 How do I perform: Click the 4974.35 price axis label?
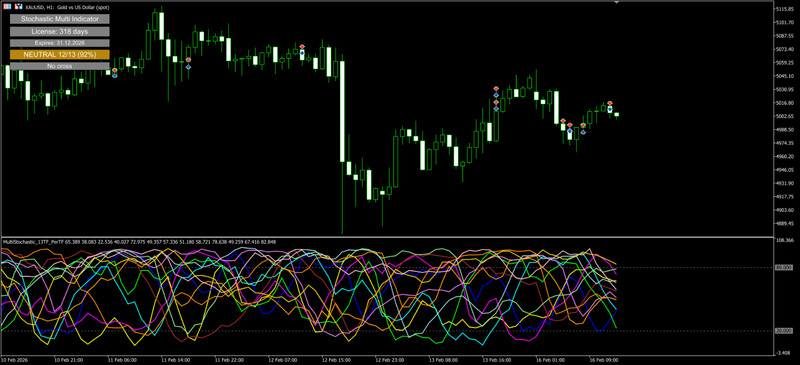coord(785,143)
